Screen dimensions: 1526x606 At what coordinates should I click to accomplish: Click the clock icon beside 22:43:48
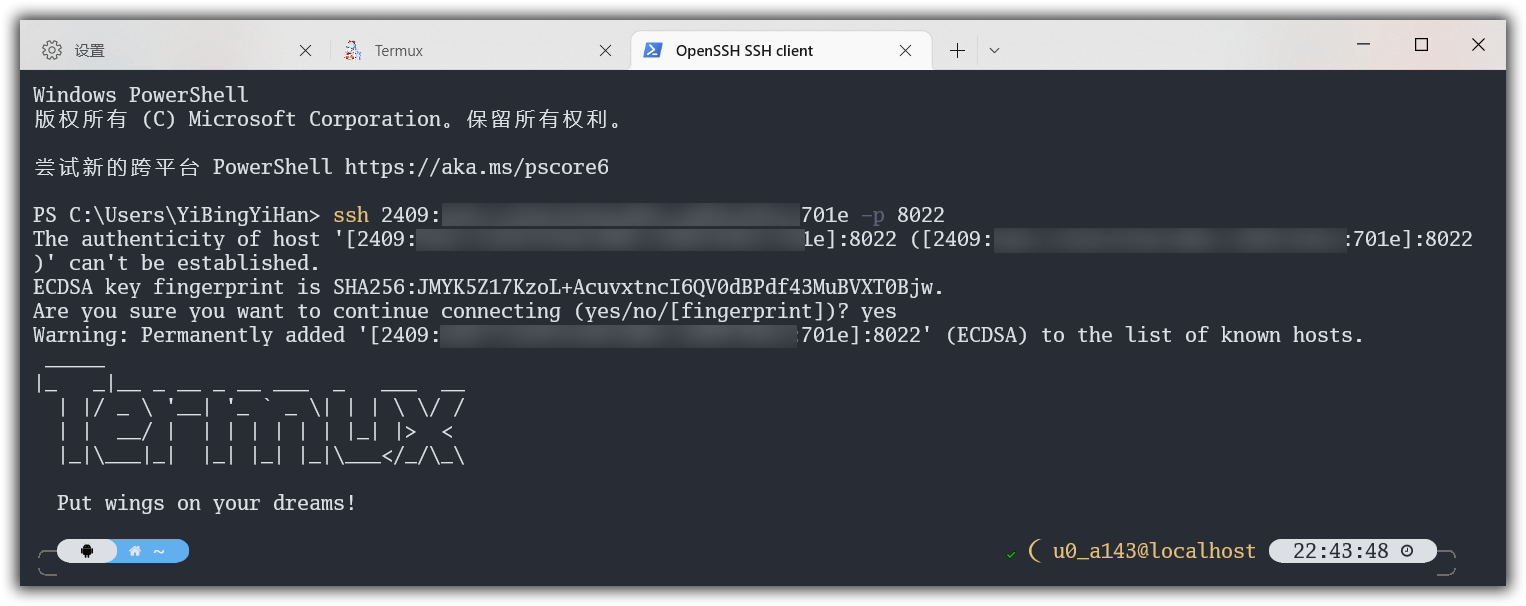click(x=1407, y=551)
